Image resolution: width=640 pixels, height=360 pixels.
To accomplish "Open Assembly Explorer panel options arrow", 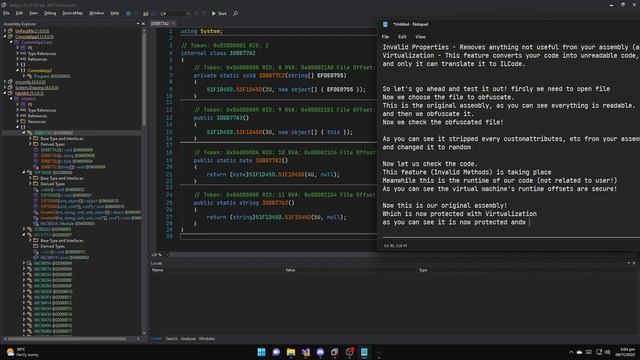I will click(x=138, y=24).
